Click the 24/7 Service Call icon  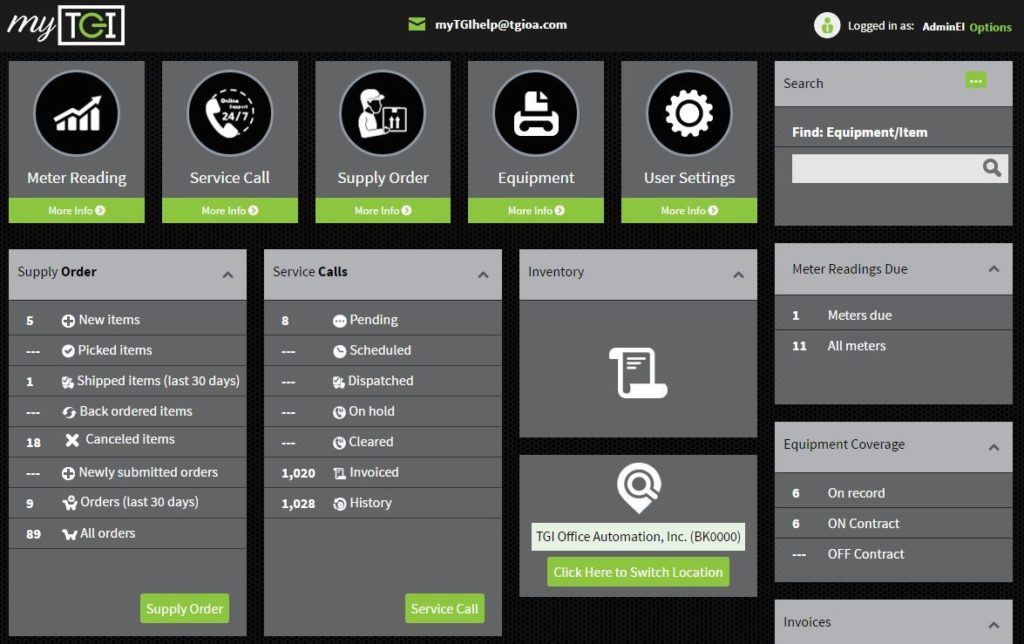click(229, 112)
